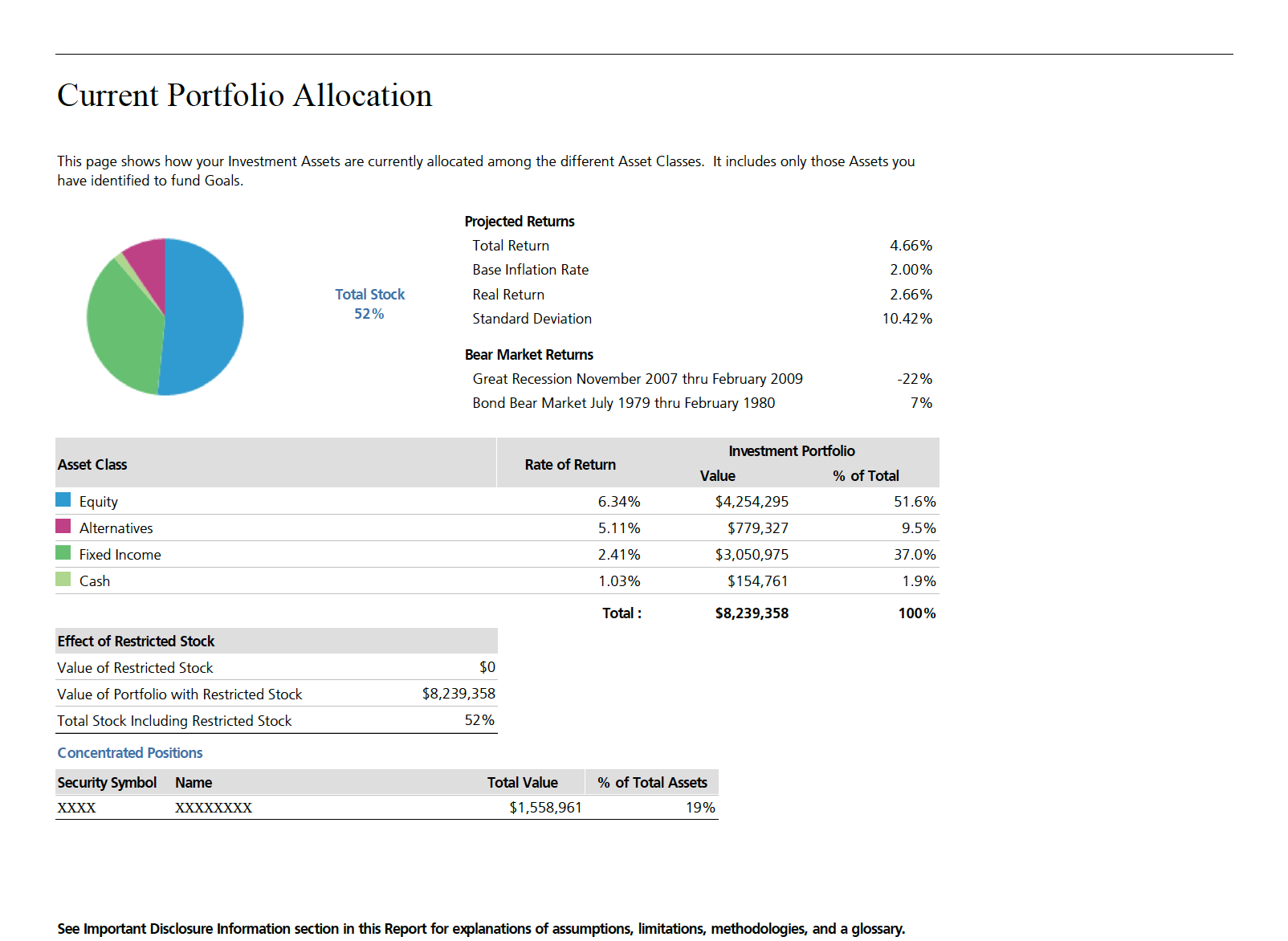Screen dimensions: 1288x941
Task: Click the % of Total column header
Action: (866, 476)
